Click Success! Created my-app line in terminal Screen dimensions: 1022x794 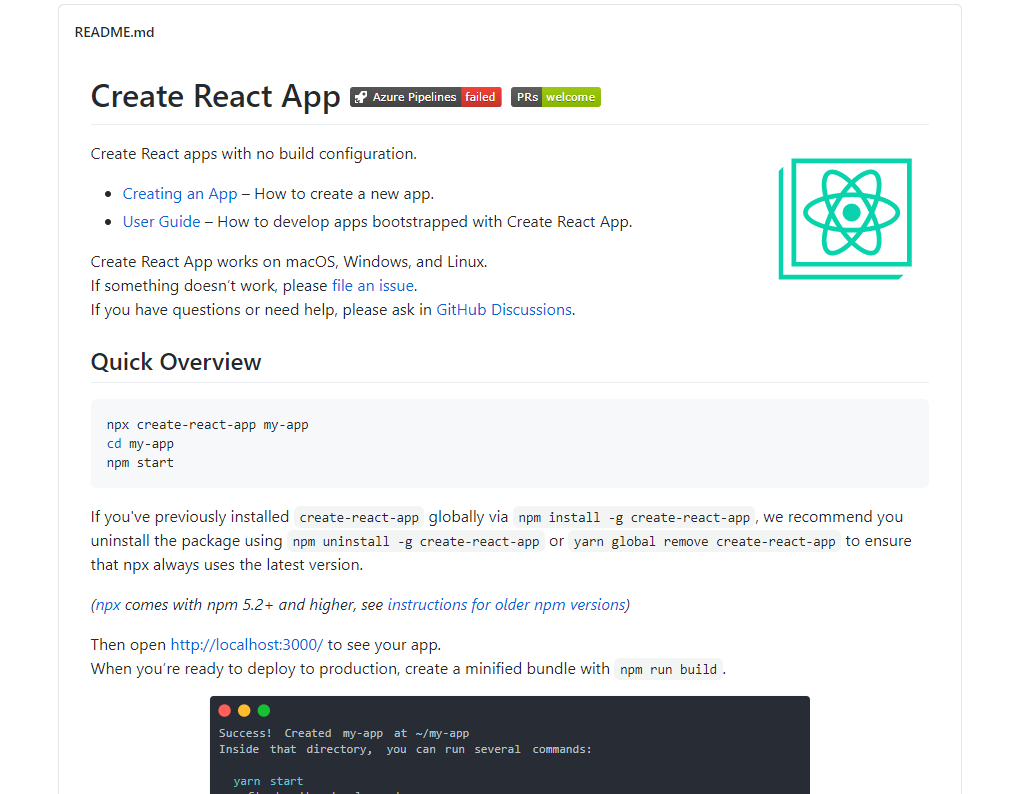click(343, 734)
